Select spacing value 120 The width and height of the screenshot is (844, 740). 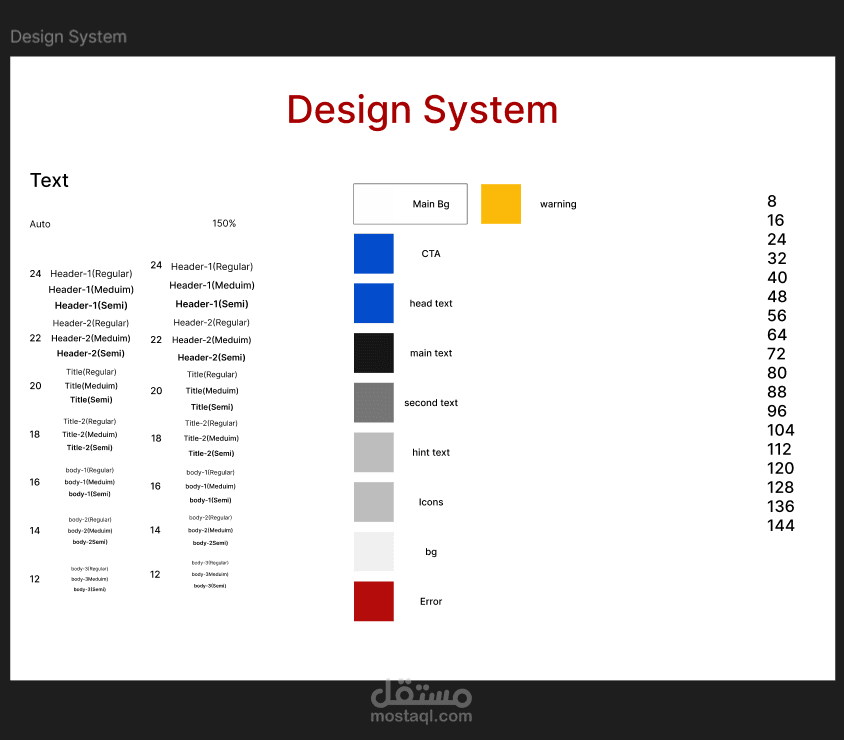[x=780, y=468]
